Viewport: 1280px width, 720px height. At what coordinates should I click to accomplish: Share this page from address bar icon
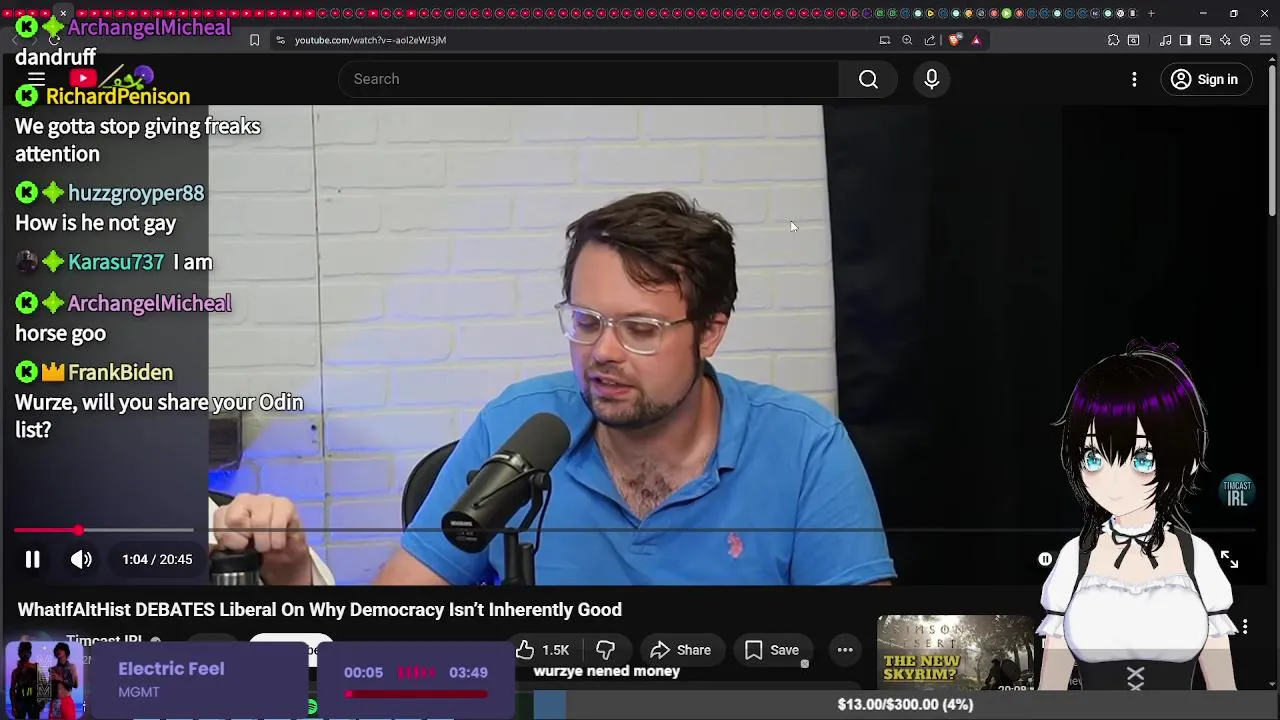coord(930,40)
